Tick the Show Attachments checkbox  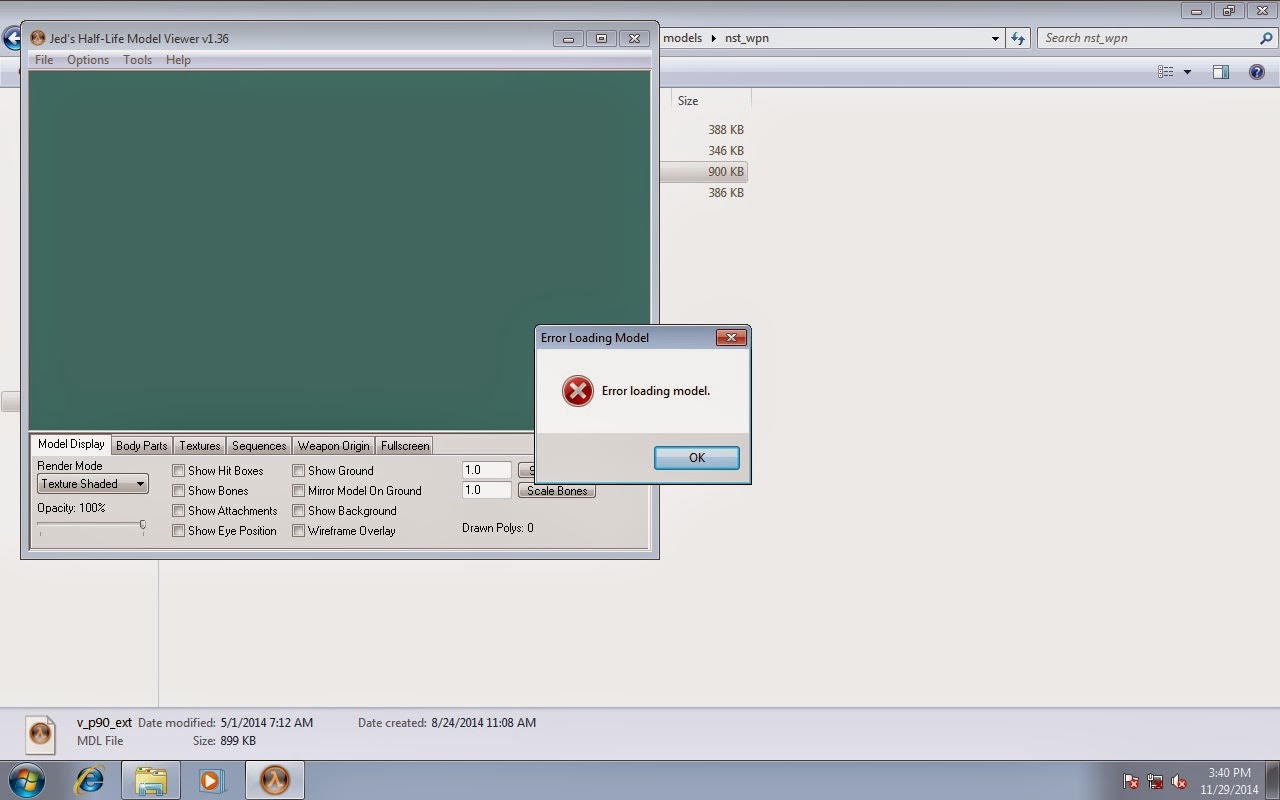[179, 511]
